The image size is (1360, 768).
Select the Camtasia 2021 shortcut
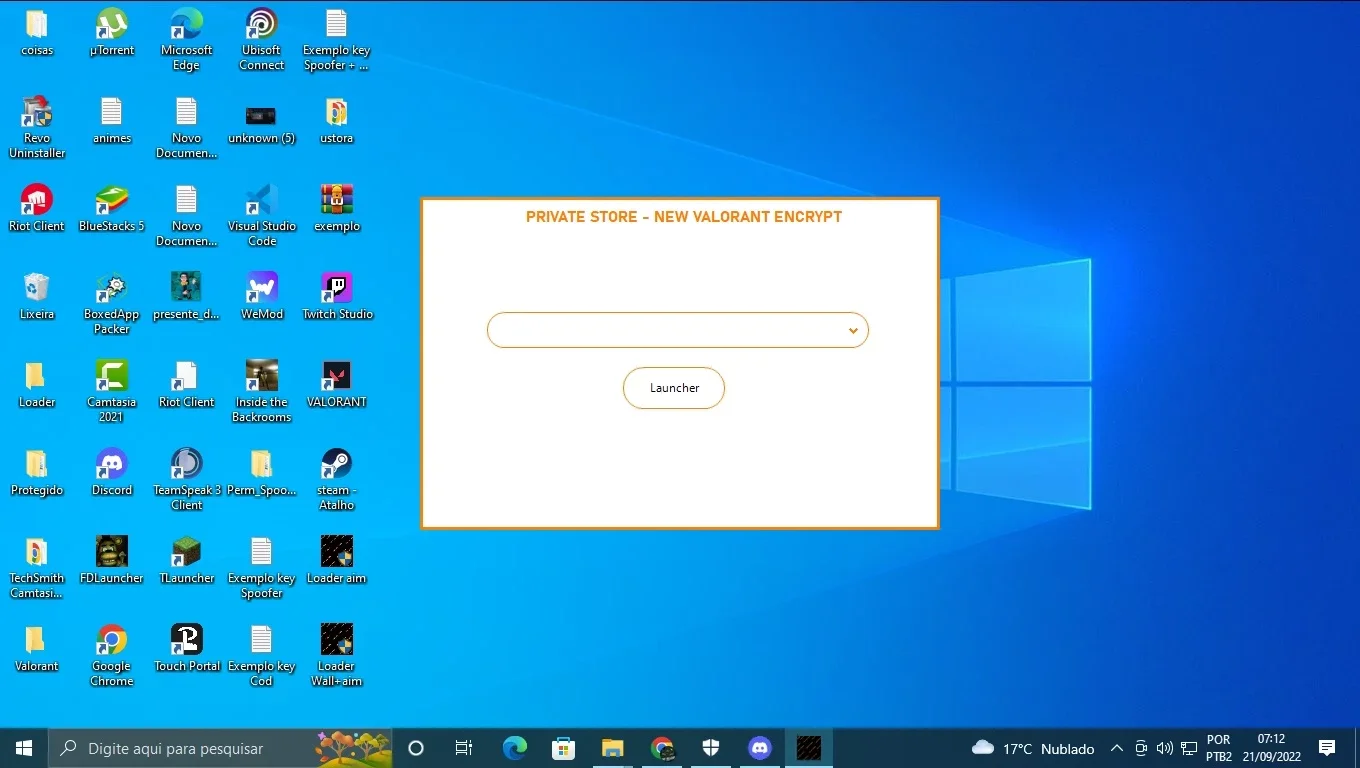pyautogui.click(x=112, y=391)
